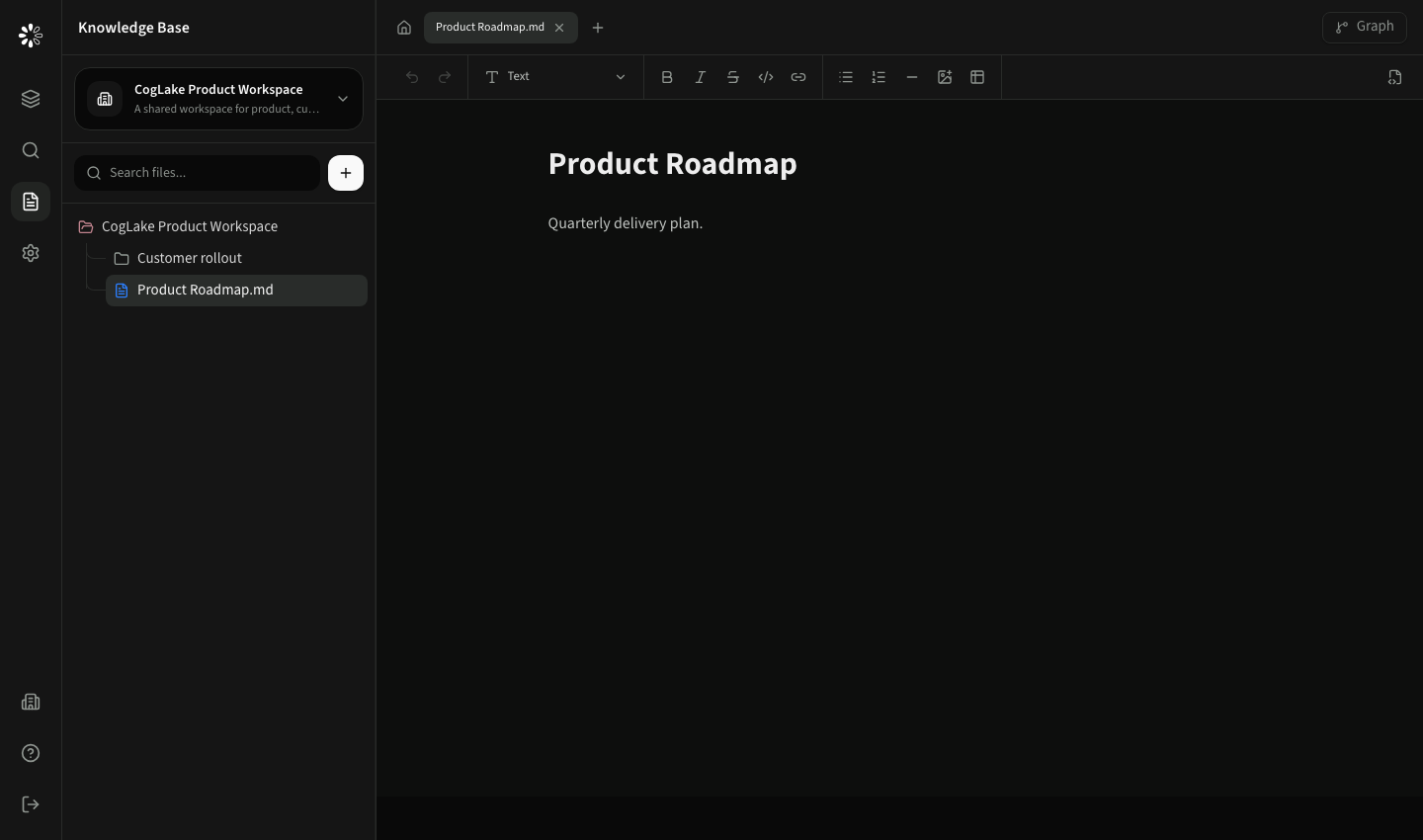Insert a table
The height and width of the screenshot is (840, 1423).
tap(977, 77)
